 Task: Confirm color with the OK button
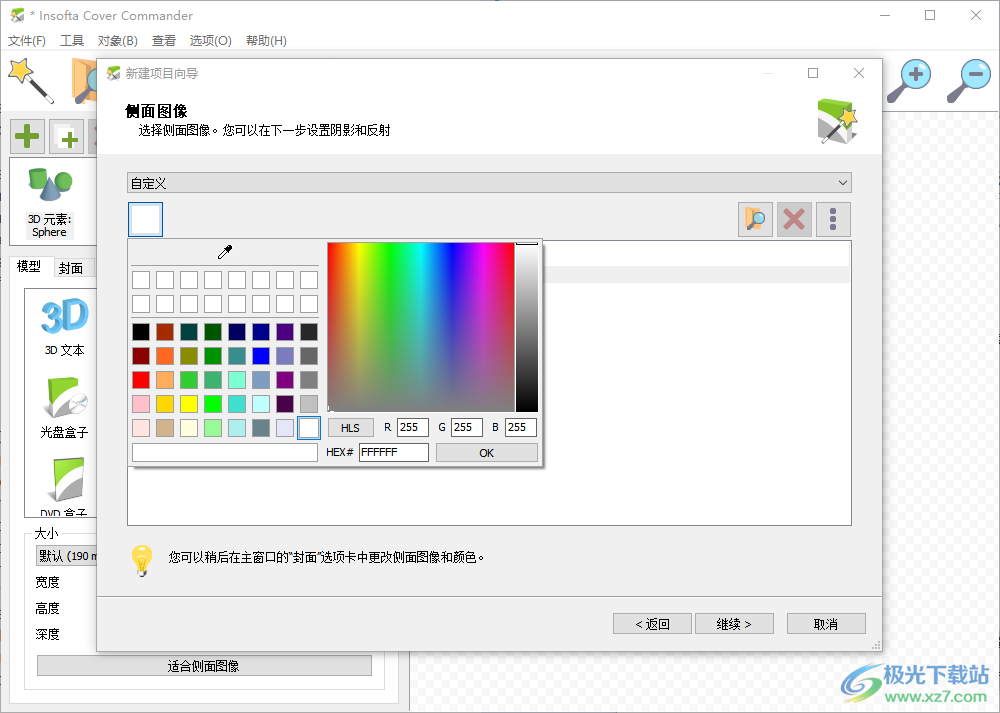[487, 453]
